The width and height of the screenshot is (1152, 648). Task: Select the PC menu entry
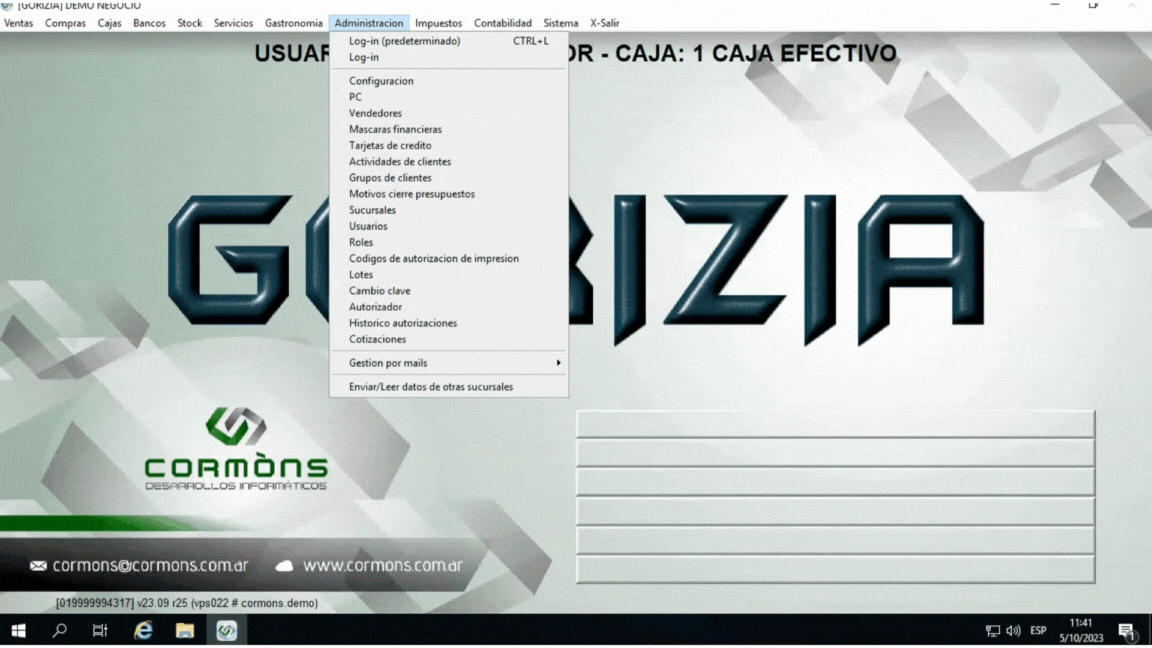[x=449, y=97]
